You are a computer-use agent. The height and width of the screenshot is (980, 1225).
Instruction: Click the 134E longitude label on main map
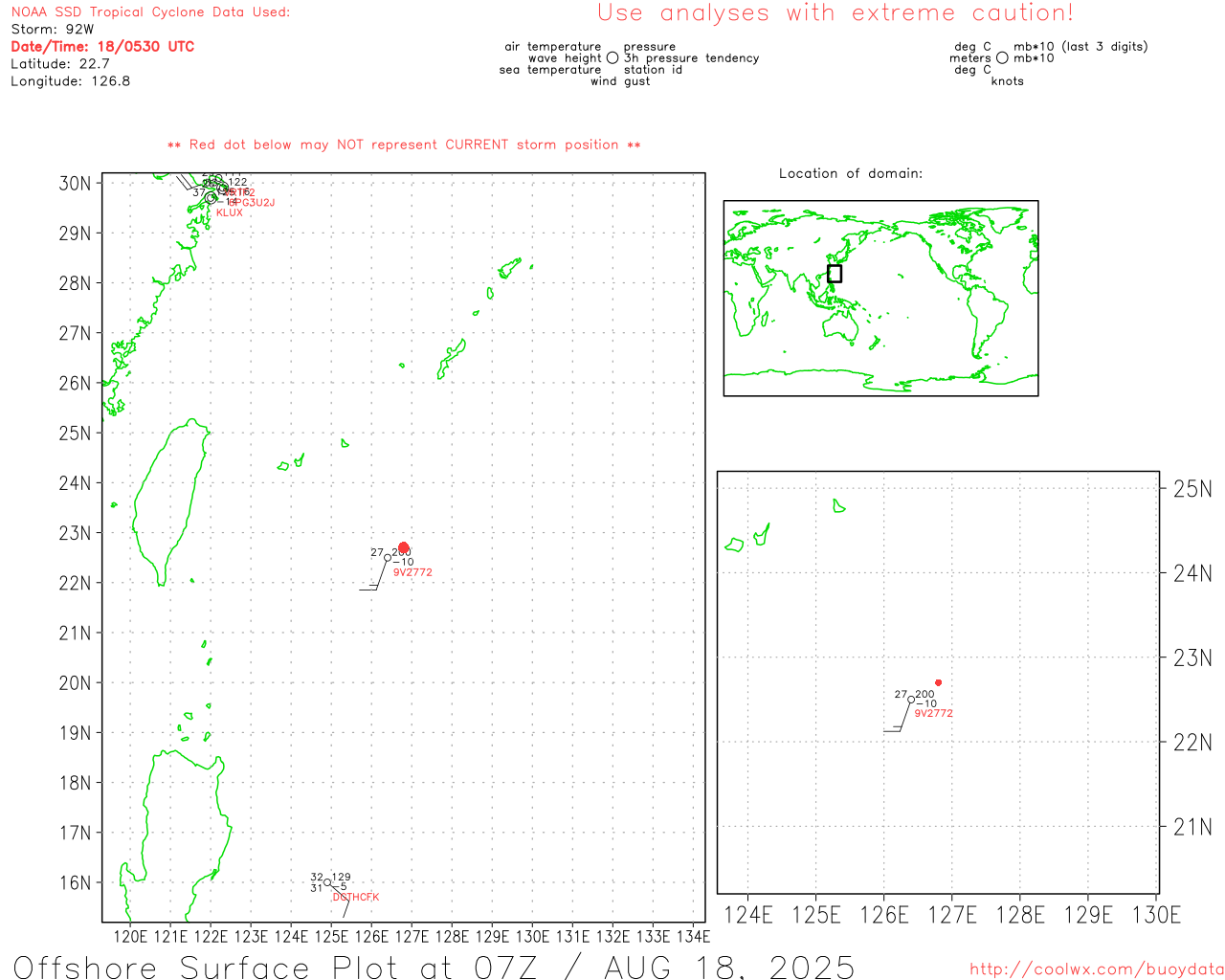click(x=694, y=937)
